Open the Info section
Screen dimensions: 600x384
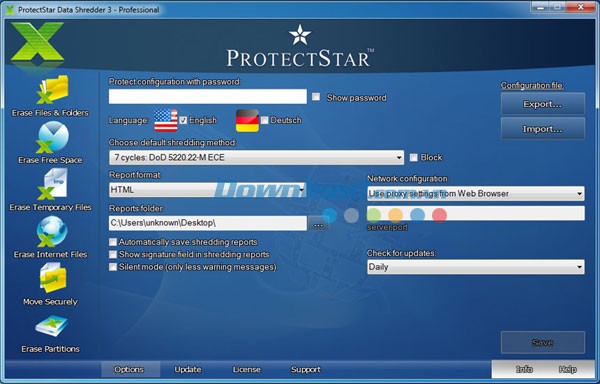pyautogui.click(x=524, y=369)
